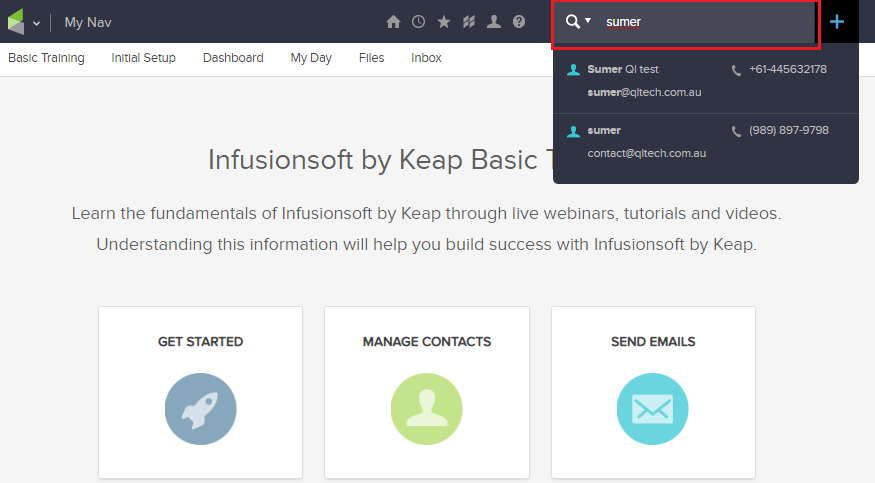Open Get Started rocket icon
The image size is (875, 483).
[200, 409]
